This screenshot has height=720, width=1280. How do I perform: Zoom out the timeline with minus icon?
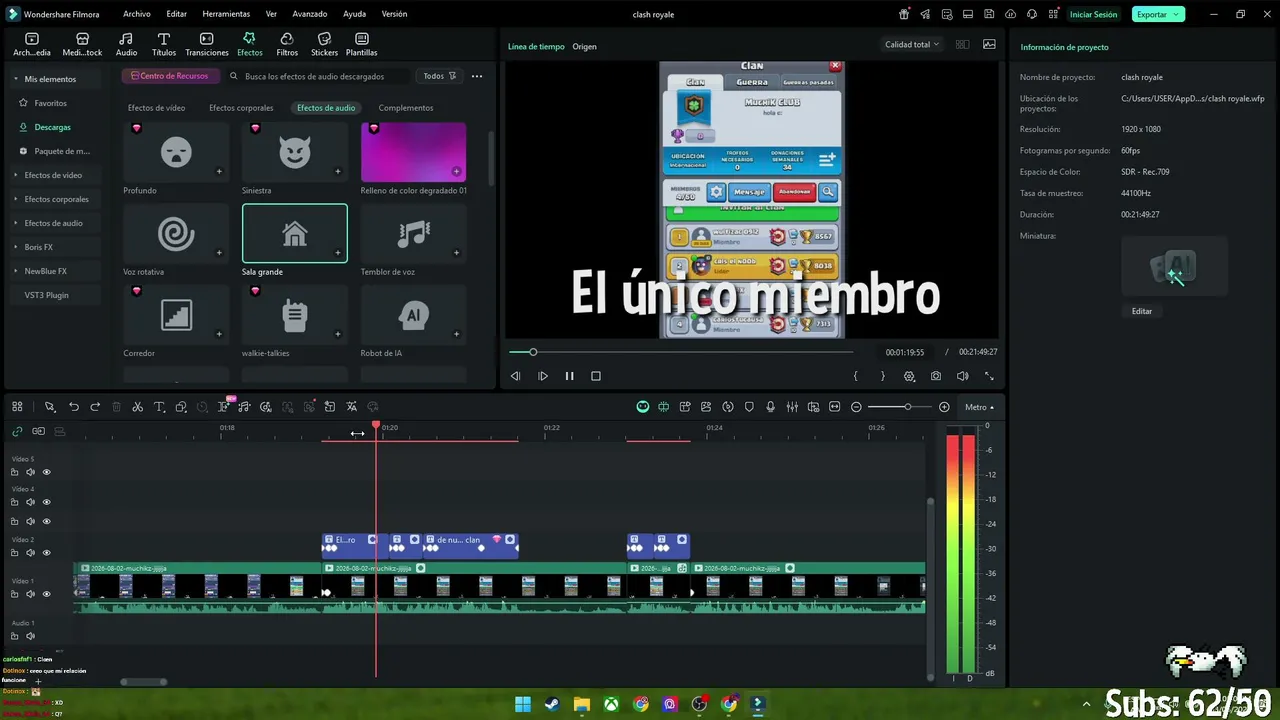[x=856, y=407]
